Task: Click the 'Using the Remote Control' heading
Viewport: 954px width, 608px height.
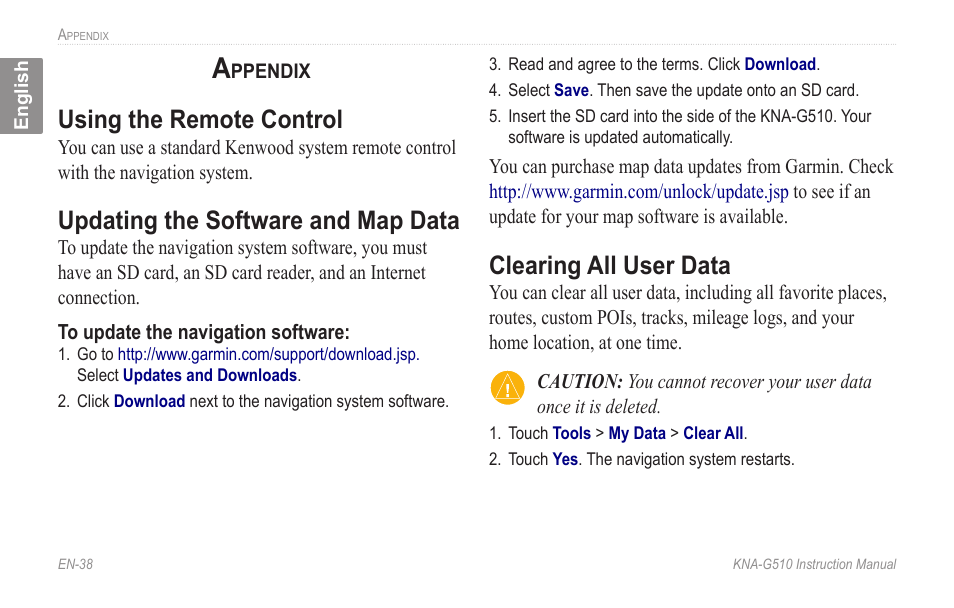Action: (200, 119)
